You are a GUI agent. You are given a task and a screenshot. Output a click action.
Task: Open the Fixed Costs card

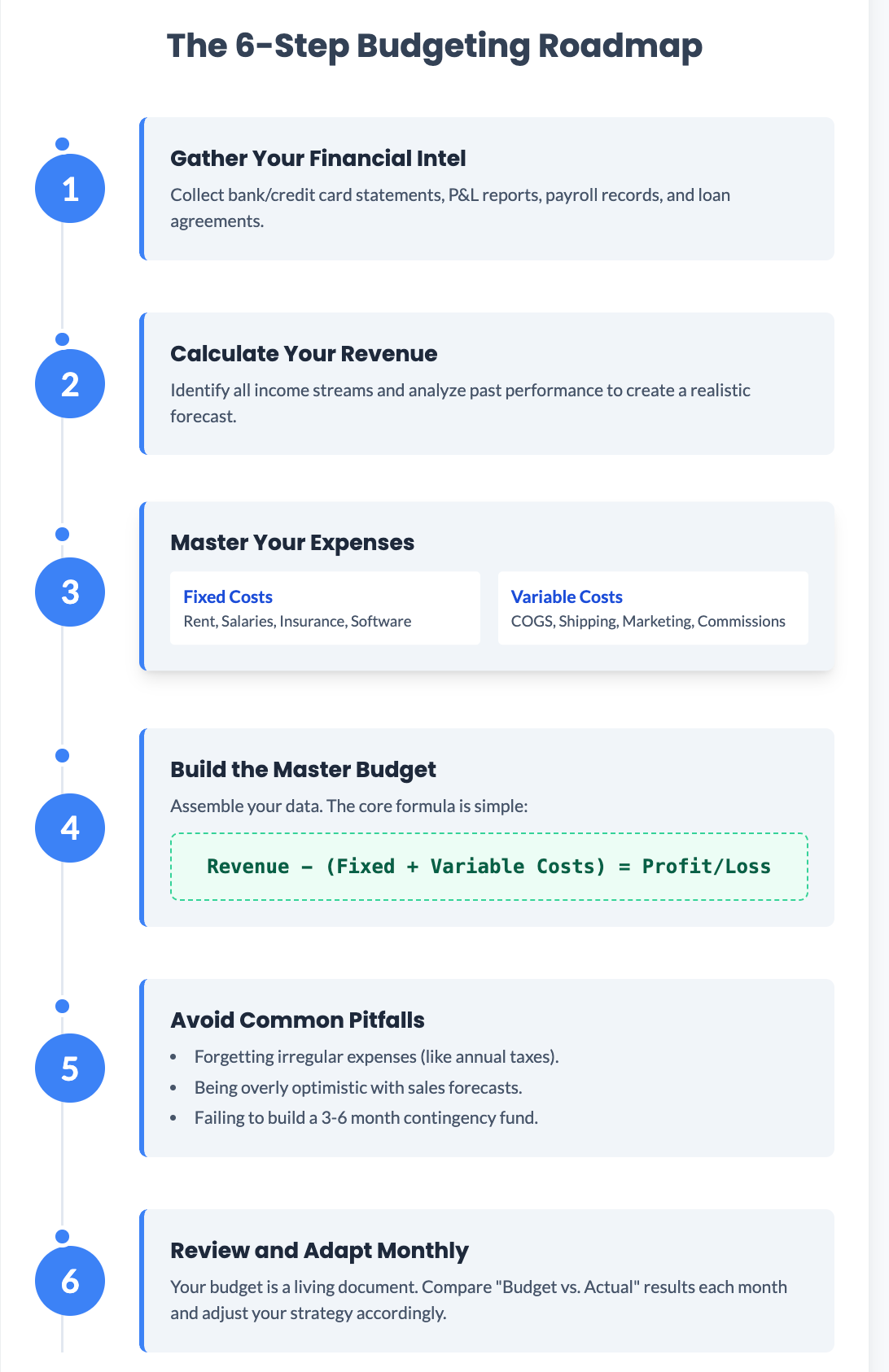pyautogui.click(x=325, y=608)
